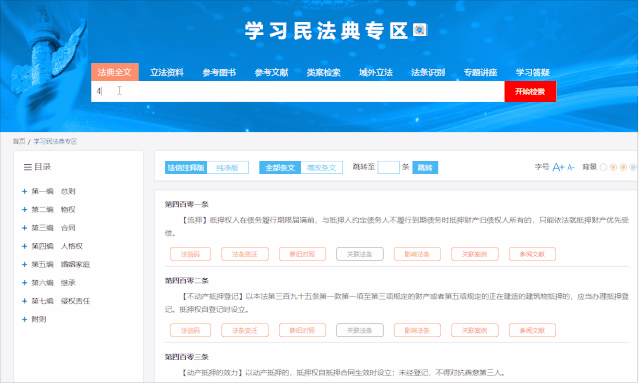Open the 域外立法 tab
This screenshot has width=639, height=383.
coord(376,73)
